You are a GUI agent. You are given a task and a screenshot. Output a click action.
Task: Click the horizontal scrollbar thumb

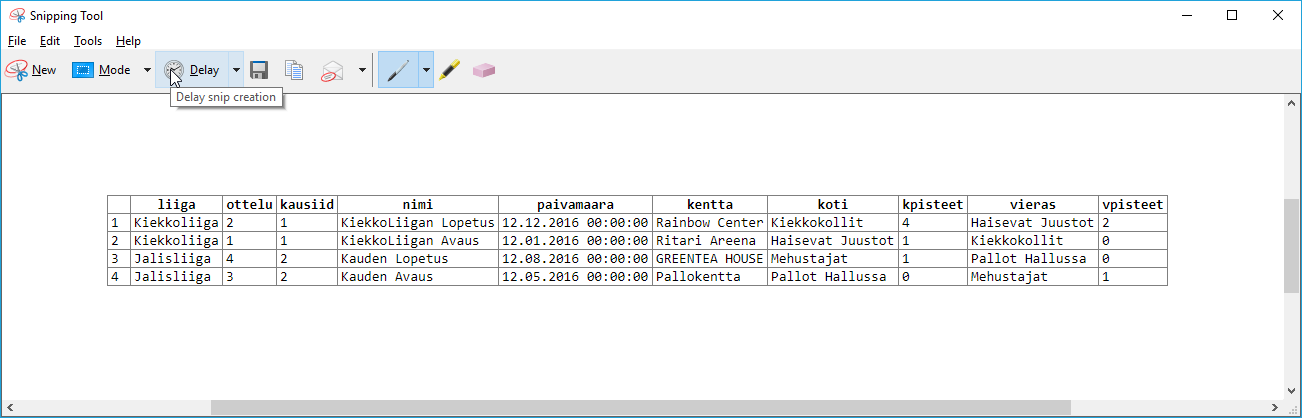pyautogui.click(x=640, y=407)
